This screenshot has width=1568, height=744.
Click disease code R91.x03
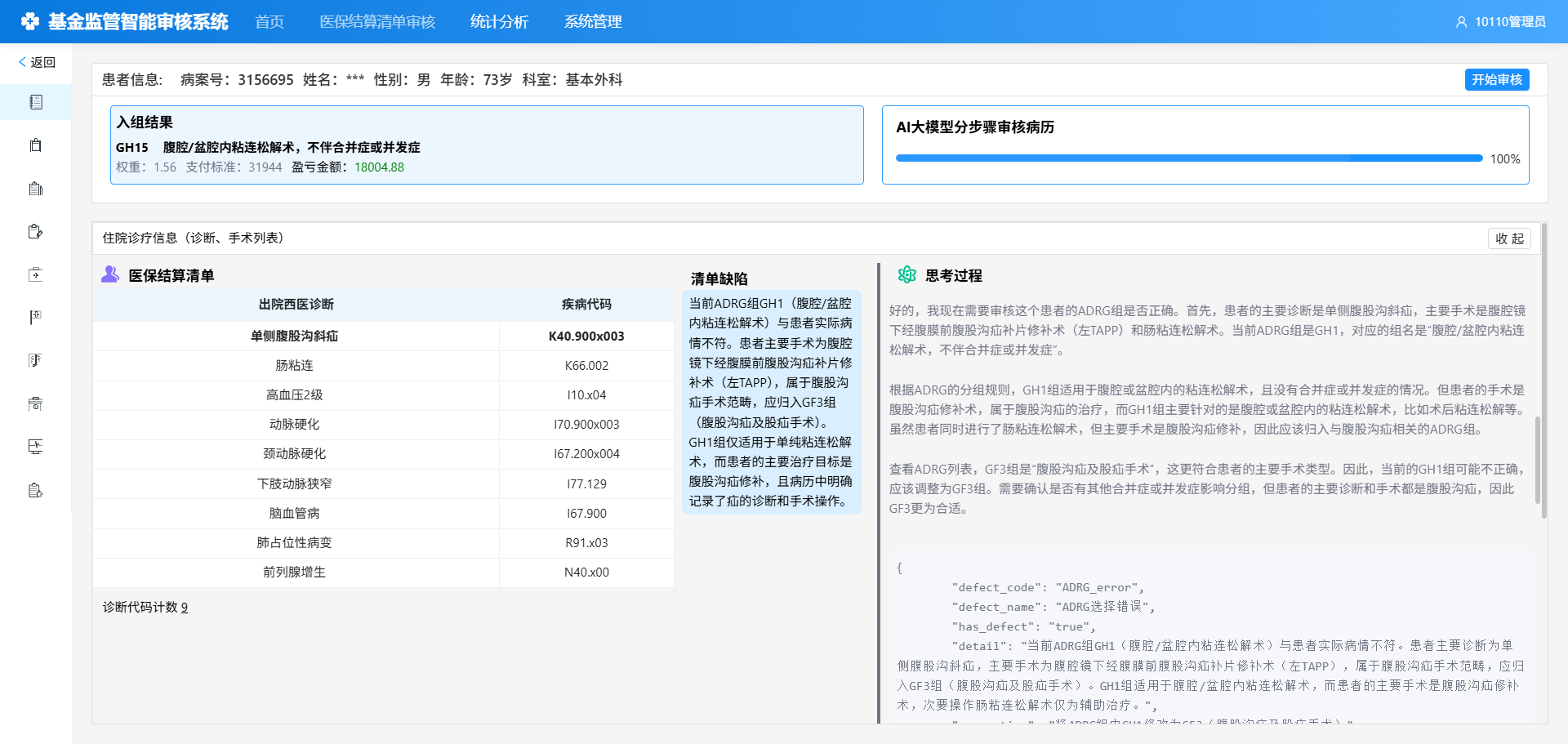point(586,543)
